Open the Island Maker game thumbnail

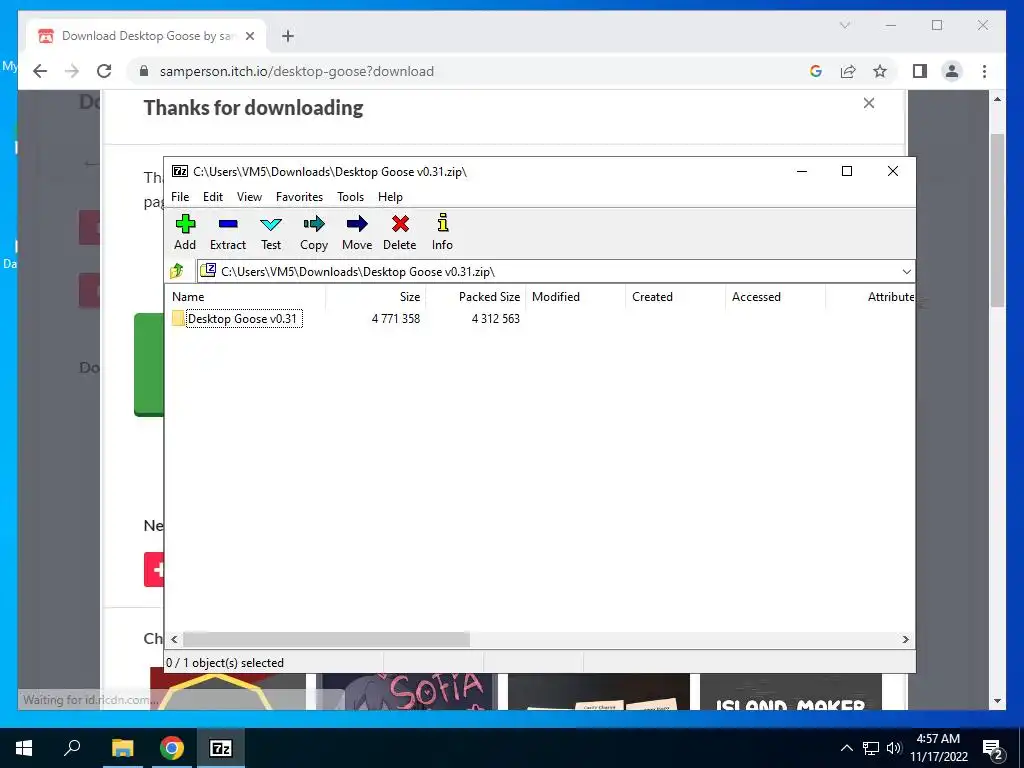[x=790, y=692]
